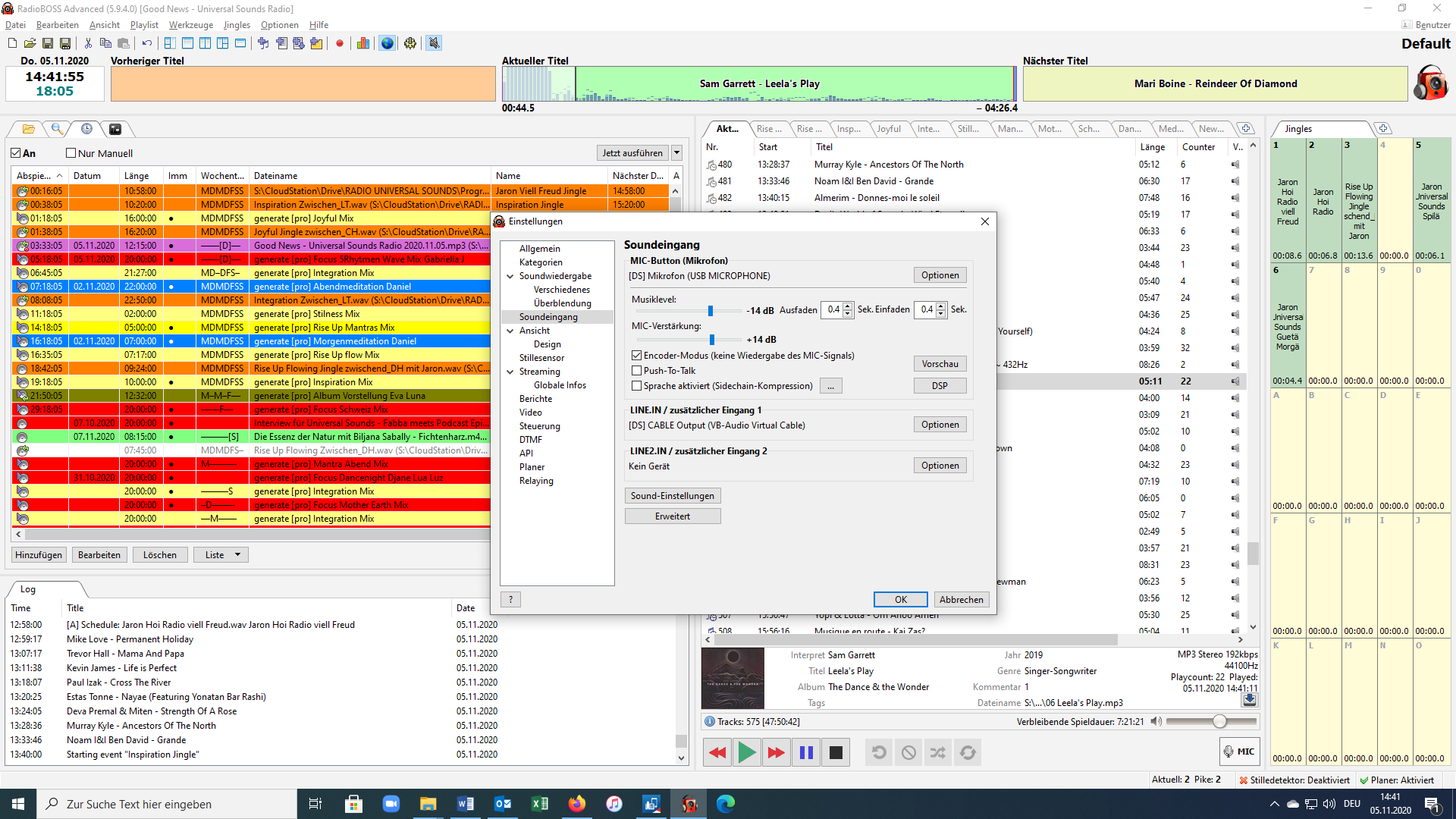Image resolution: width=1456 pixels, height=819 pixels.
Task: Select Allgemein in settings tree
Action: click(539, 249)
